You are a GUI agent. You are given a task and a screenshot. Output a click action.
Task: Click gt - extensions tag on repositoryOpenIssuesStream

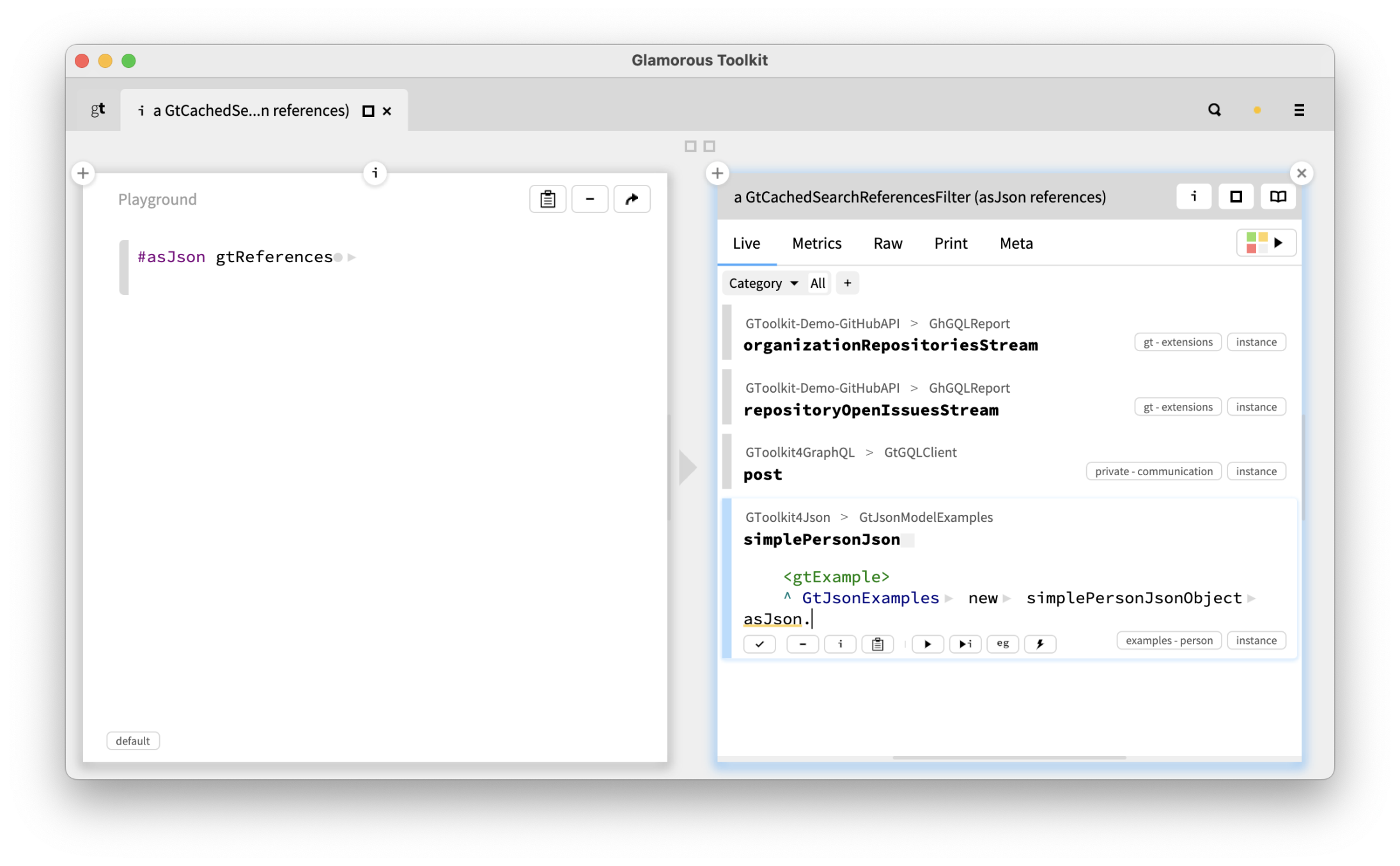1178,407
